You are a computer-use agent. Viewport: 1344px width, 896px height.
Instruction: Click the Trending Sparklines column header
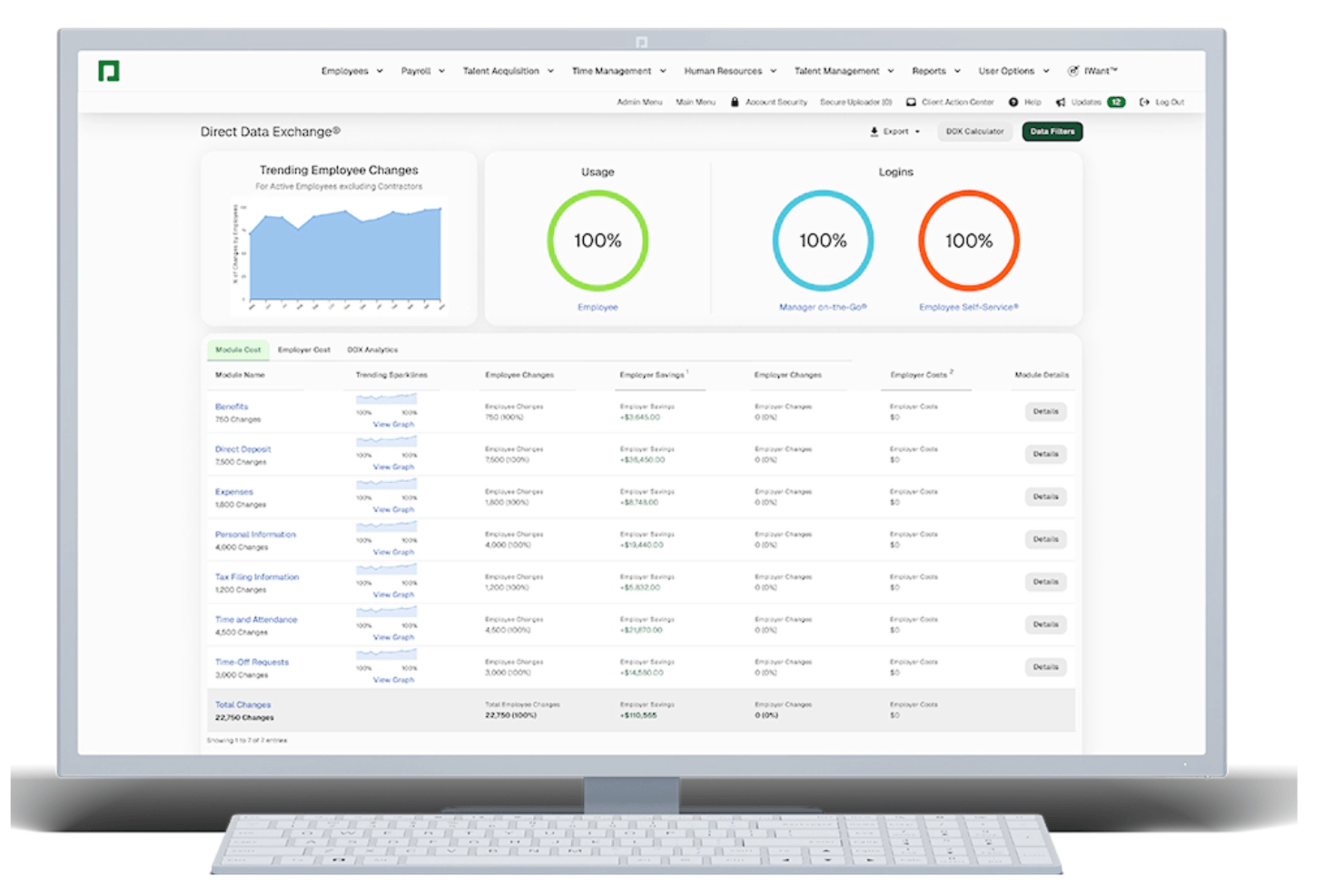[x=391, y=375]
